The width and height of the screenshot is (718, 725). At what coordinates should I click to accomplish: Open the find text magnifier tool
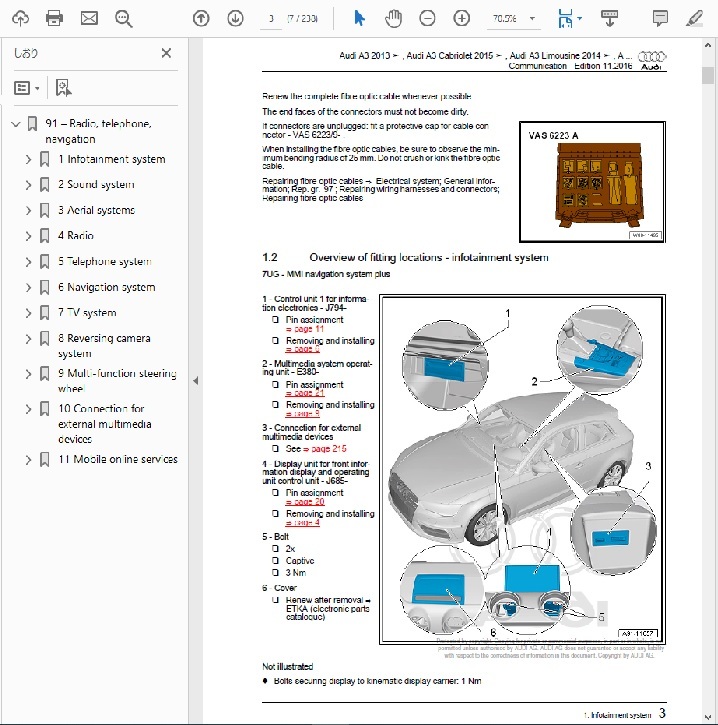click(123, 18)
